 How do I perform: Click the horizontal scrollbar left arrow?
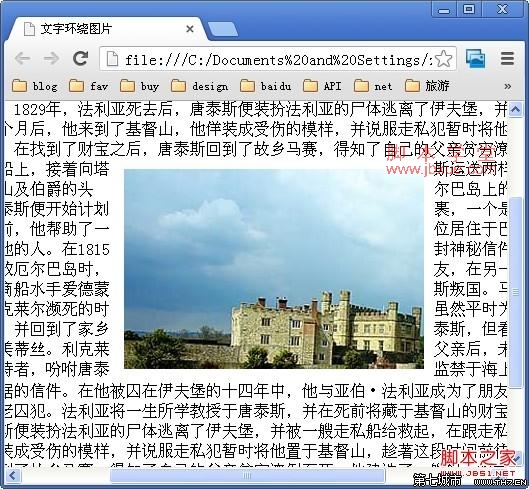coord(13,476)
